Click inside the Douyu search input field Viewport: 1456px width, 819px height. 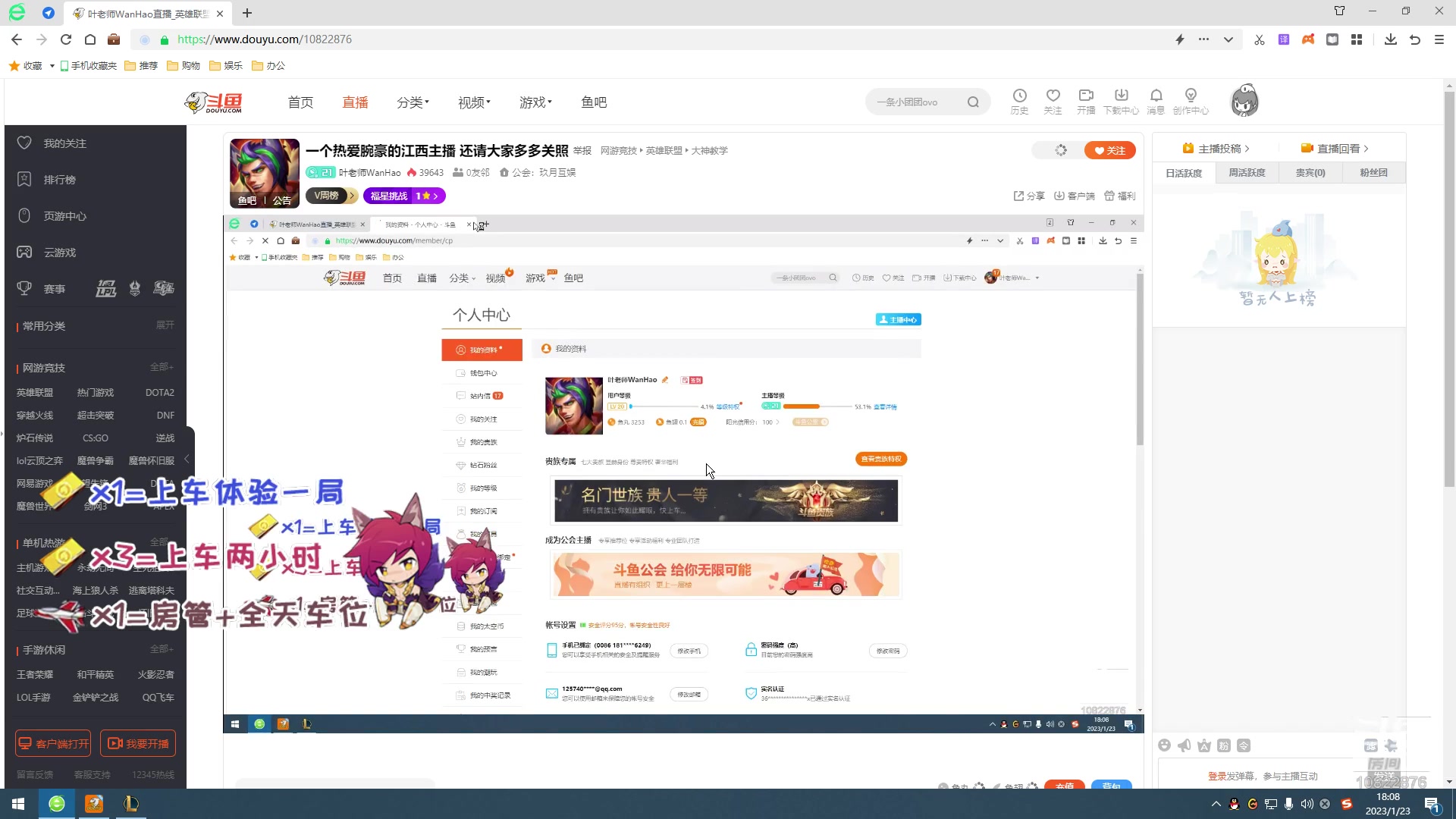pos(918,102)
